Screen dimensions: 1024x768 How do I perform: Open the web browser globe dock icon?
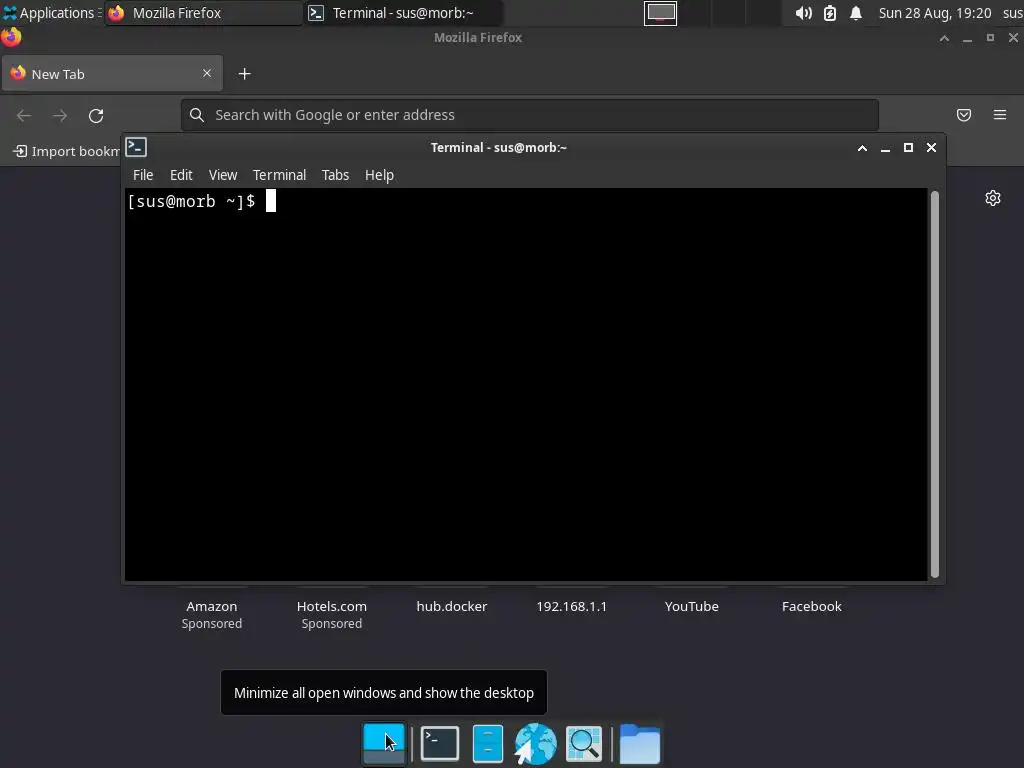(535, 743)
